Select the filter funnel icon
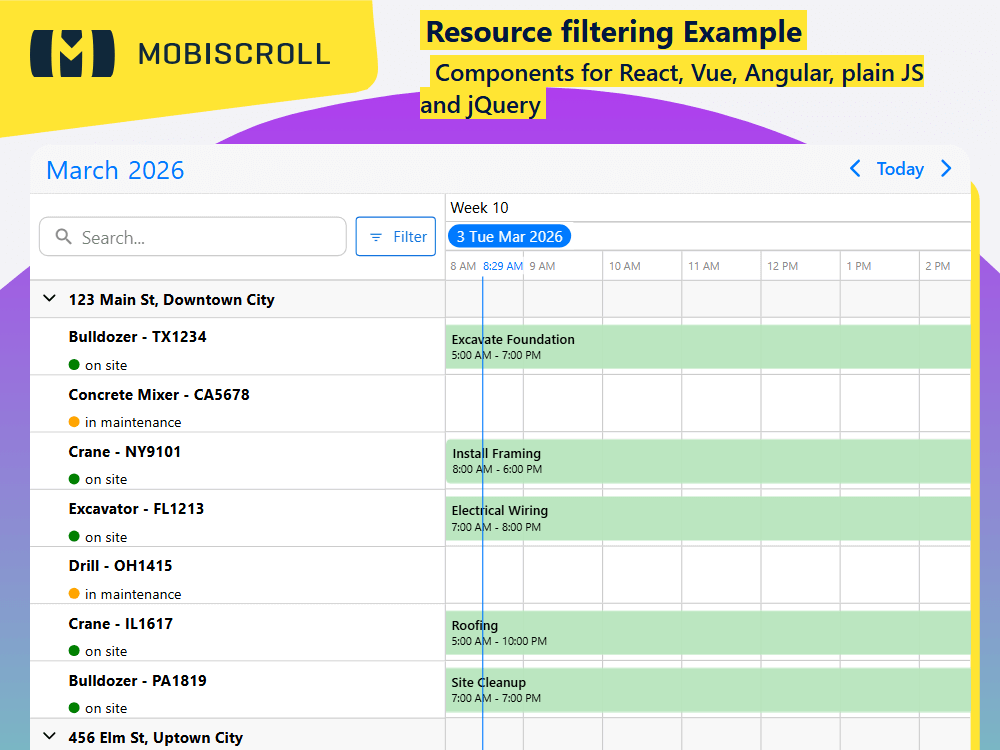This screenshot has height=750, width=1000. pyautogui.click(x=376, y=236)
